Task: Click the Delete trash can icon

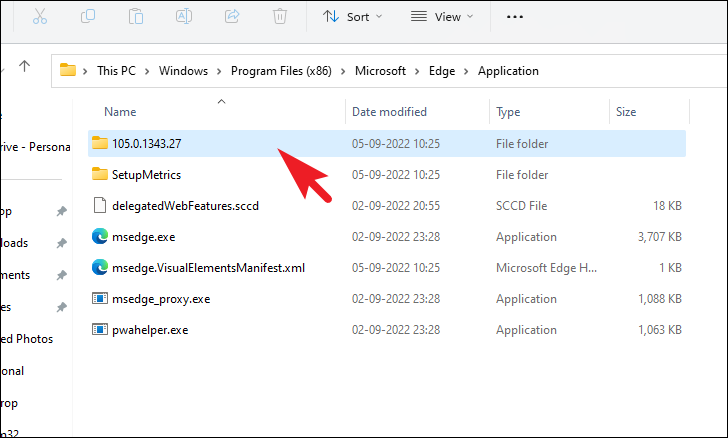Action: 280,17
